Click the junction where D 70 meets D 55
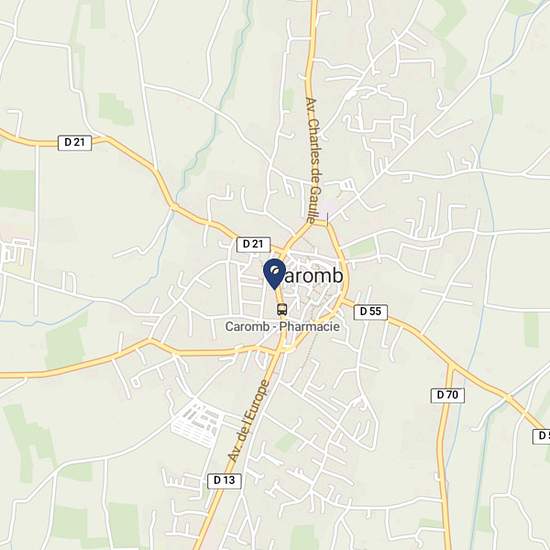The height and width of the screenshot is (550, 550). pos(452,366)
